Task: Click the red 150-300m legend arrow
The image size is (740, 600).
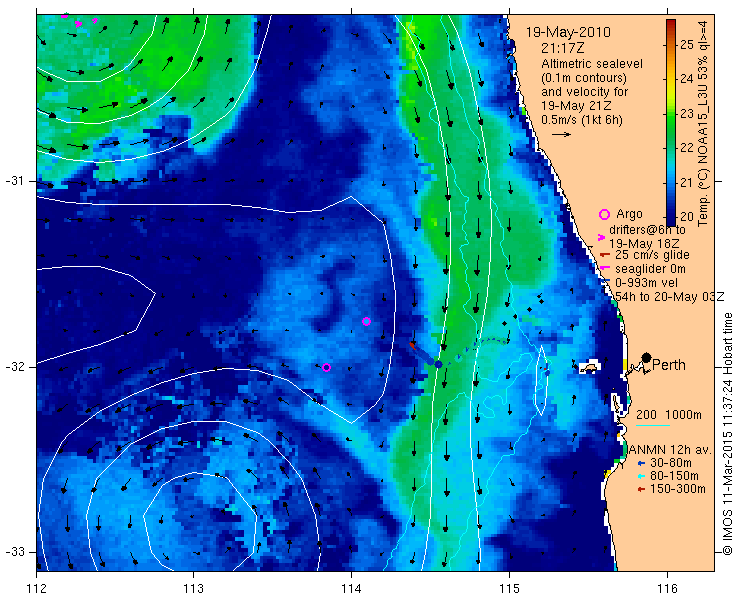Action: tap(640, 490)
